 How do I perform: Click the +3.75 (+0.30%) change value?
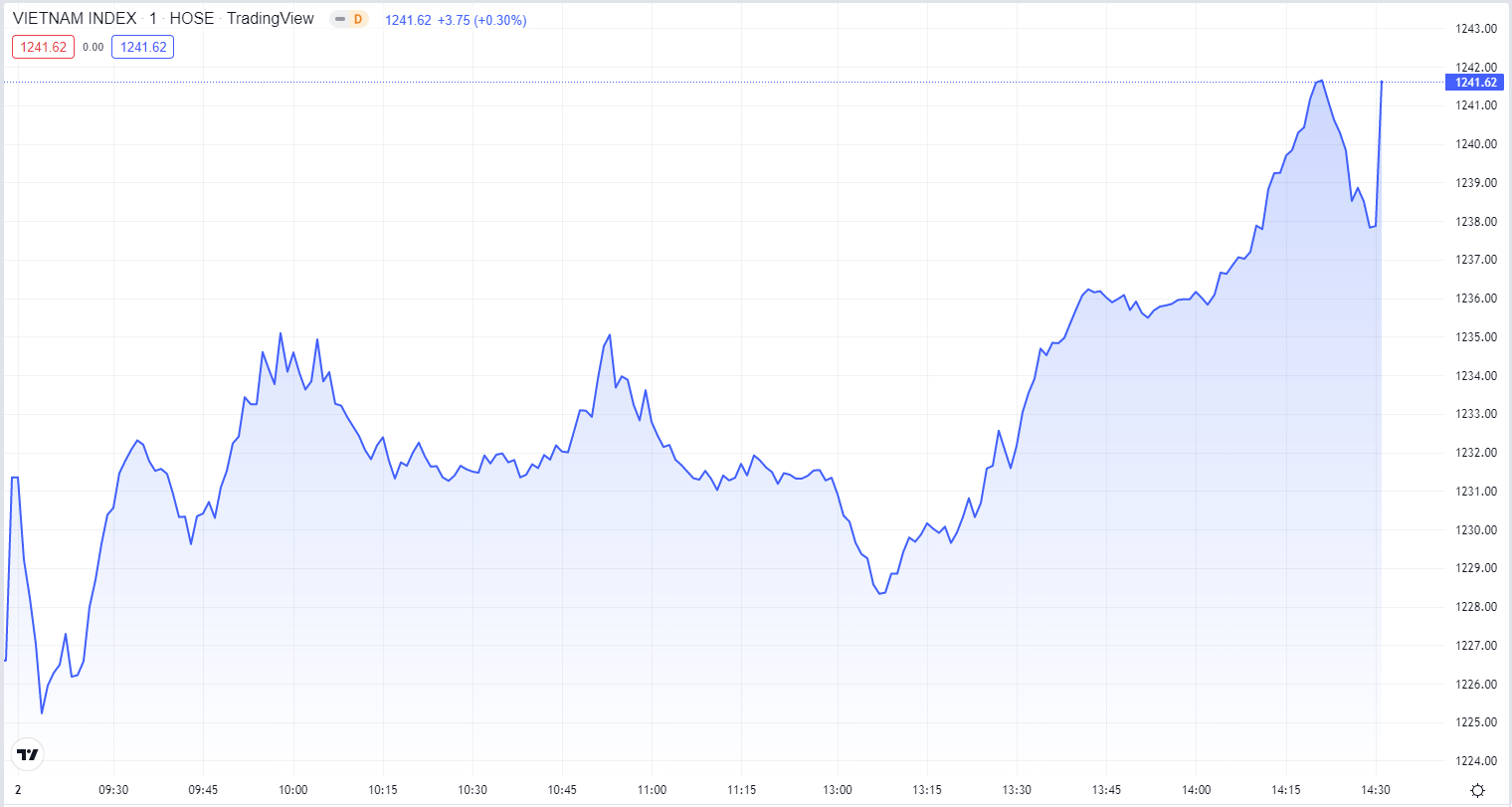click(482, 20)
